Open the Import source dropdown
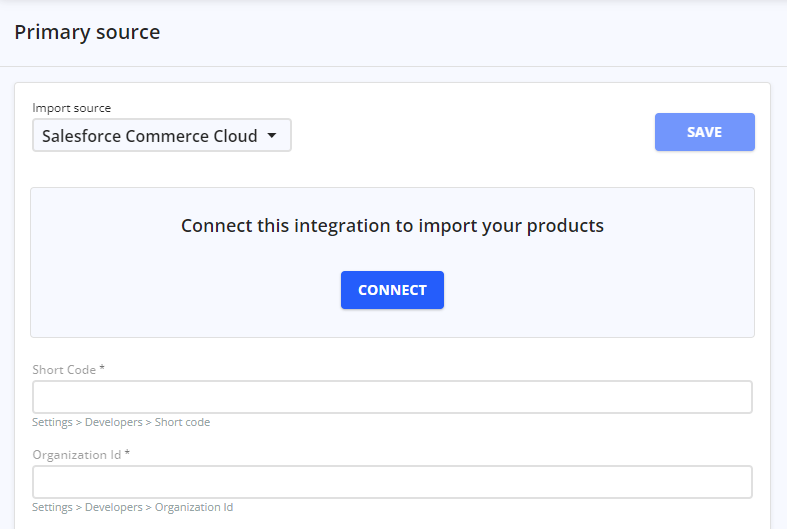Screen dimensions: 787x529 pos(162,136)
